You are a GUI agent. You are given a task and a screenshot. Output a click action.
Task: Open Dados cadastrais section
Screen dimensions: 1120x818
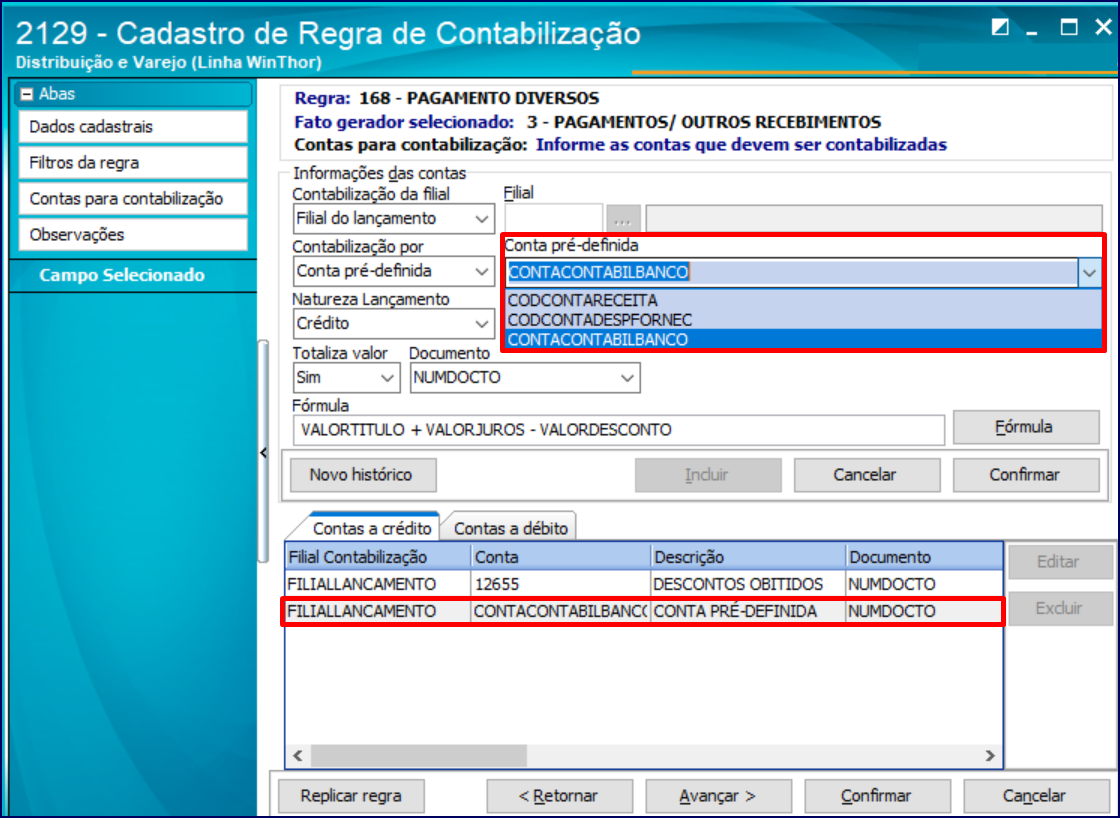click(133, 126)
